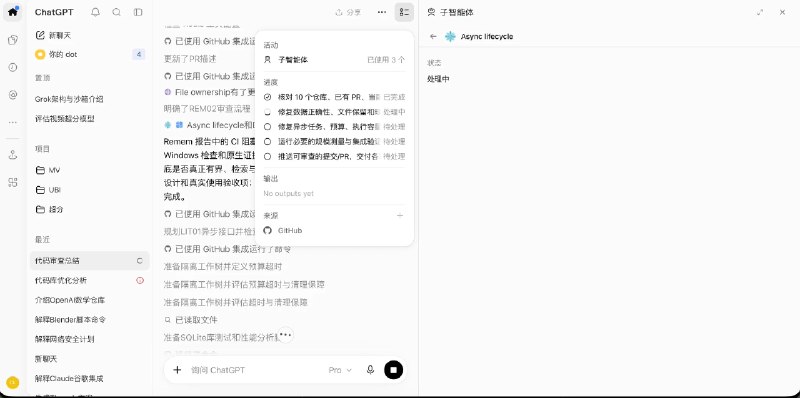The width and height of the screenshot is (800, 398).
Task: Expand the 子智能体 side panel to full size
Action: (760, 12)
